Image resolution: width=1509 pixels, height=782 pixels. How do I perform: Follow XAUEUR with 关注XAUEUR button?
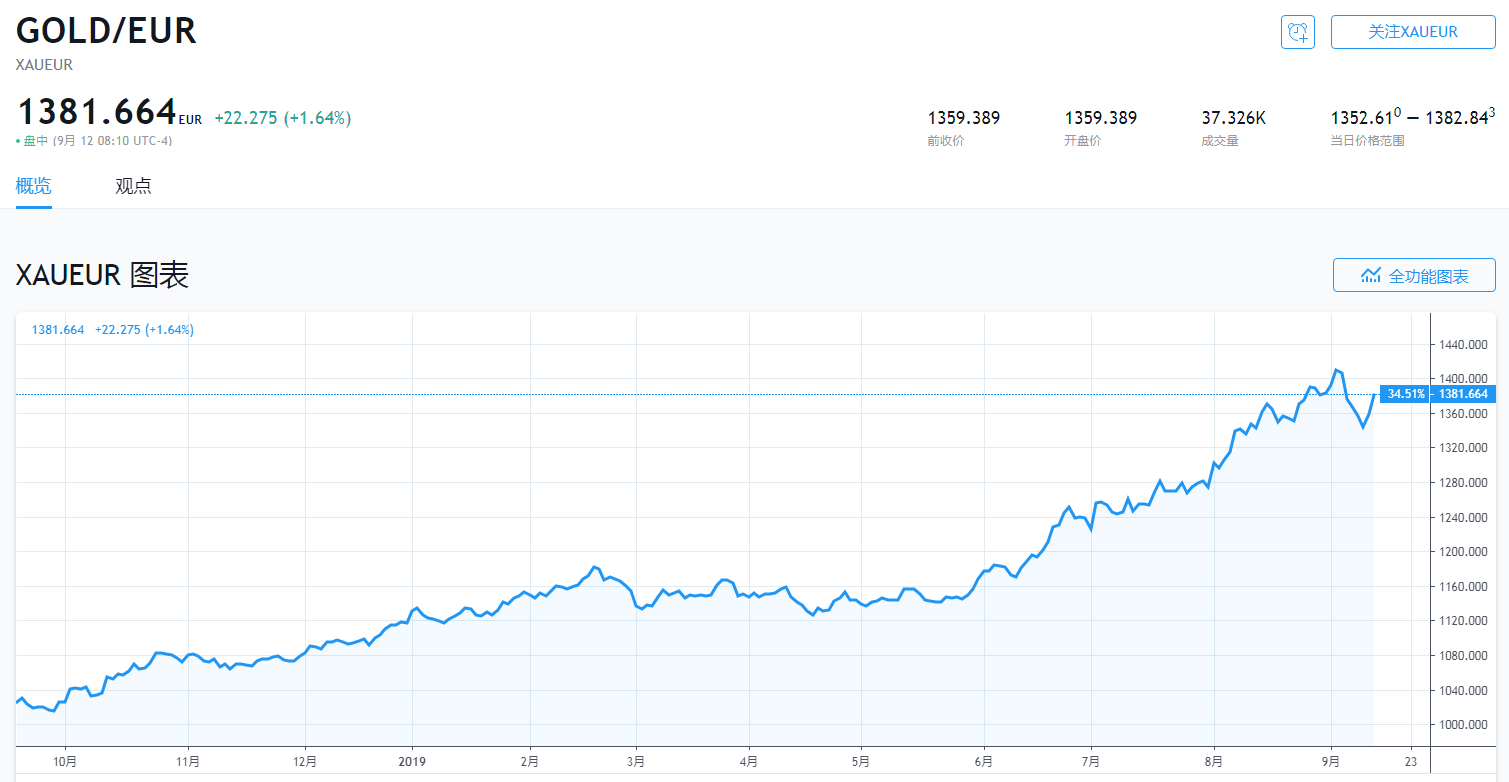coord(1413,32)
